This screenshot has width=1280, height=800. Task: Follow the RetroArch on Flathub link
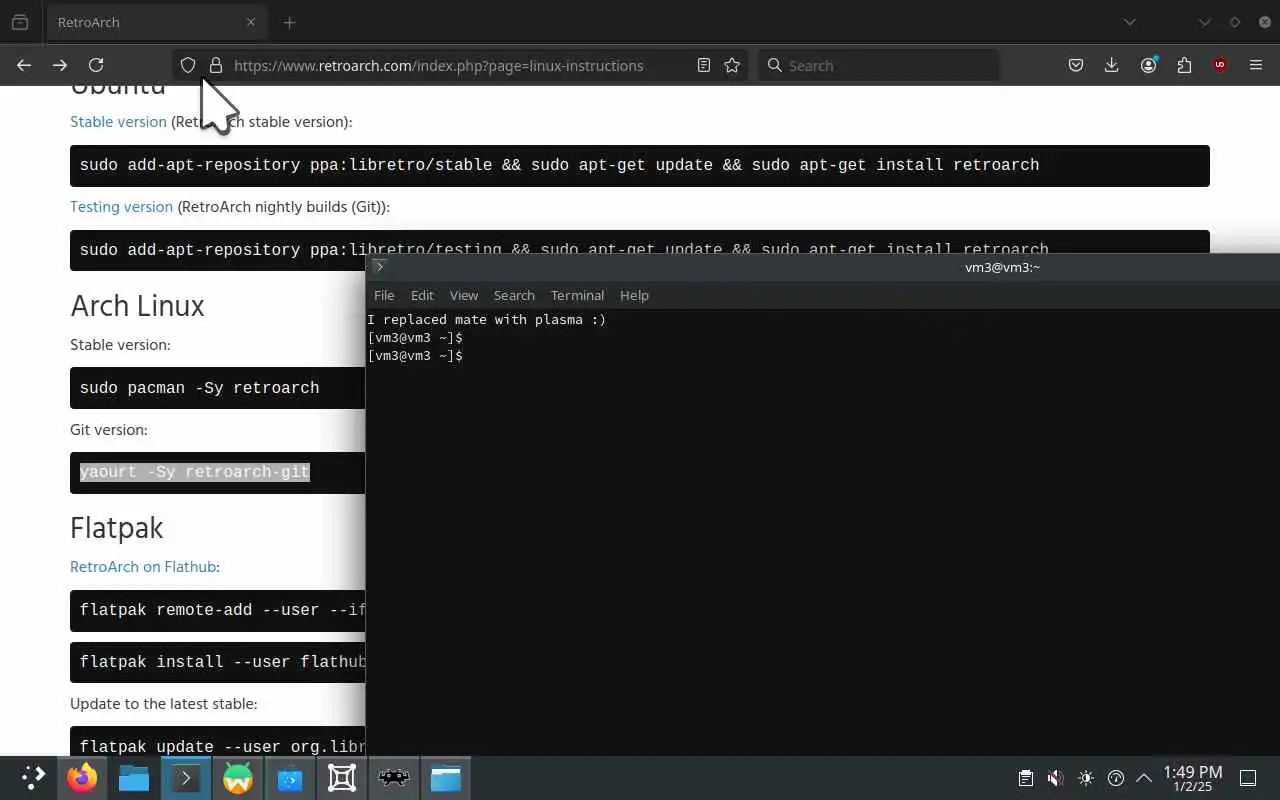pyautogui.click(x=144, y=566)
